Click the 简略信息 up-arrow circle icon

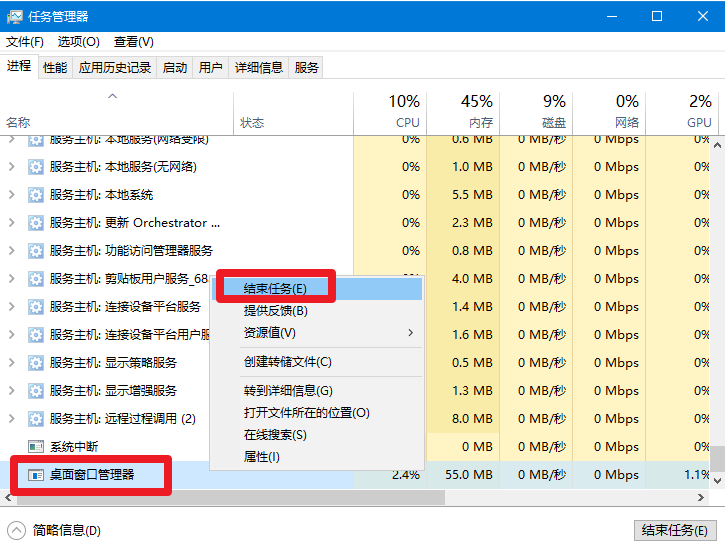click(16, 531)
